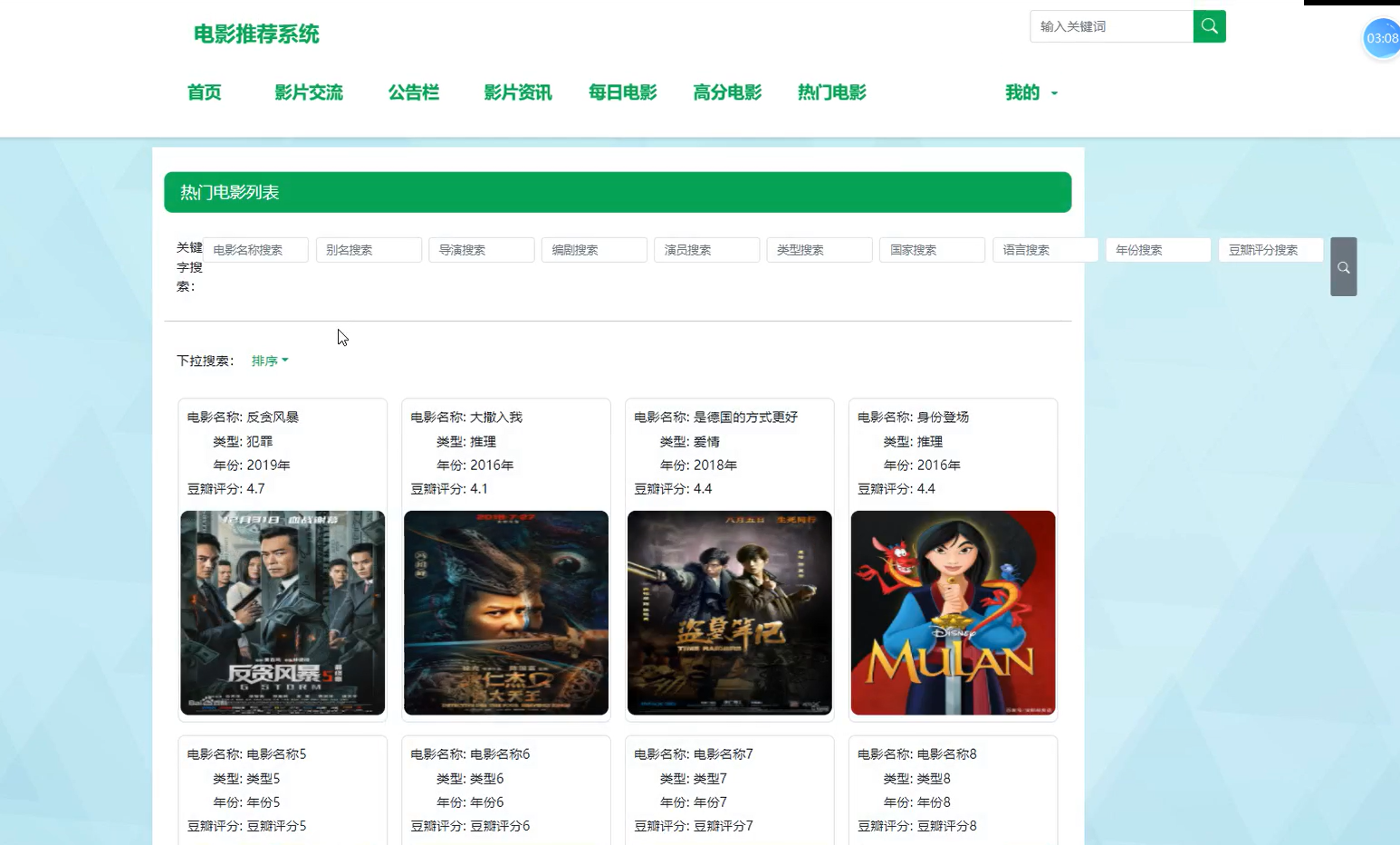The width and height of the screenshot is (1400, 845).
Task: Click the green search icon in header
Action: click(x=1209, y=26)
